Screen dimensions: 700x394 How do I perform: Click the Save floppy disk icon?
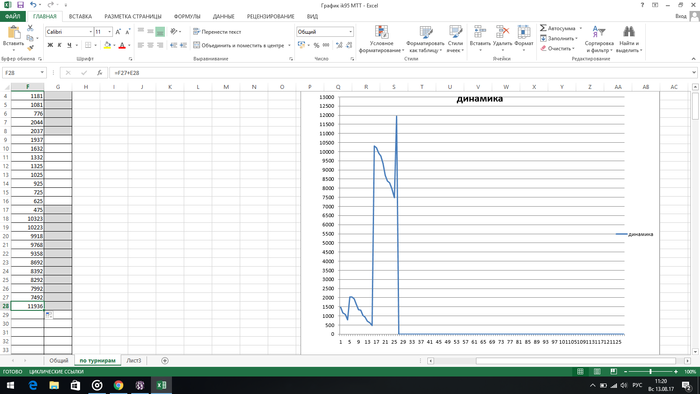coord(20,5)
